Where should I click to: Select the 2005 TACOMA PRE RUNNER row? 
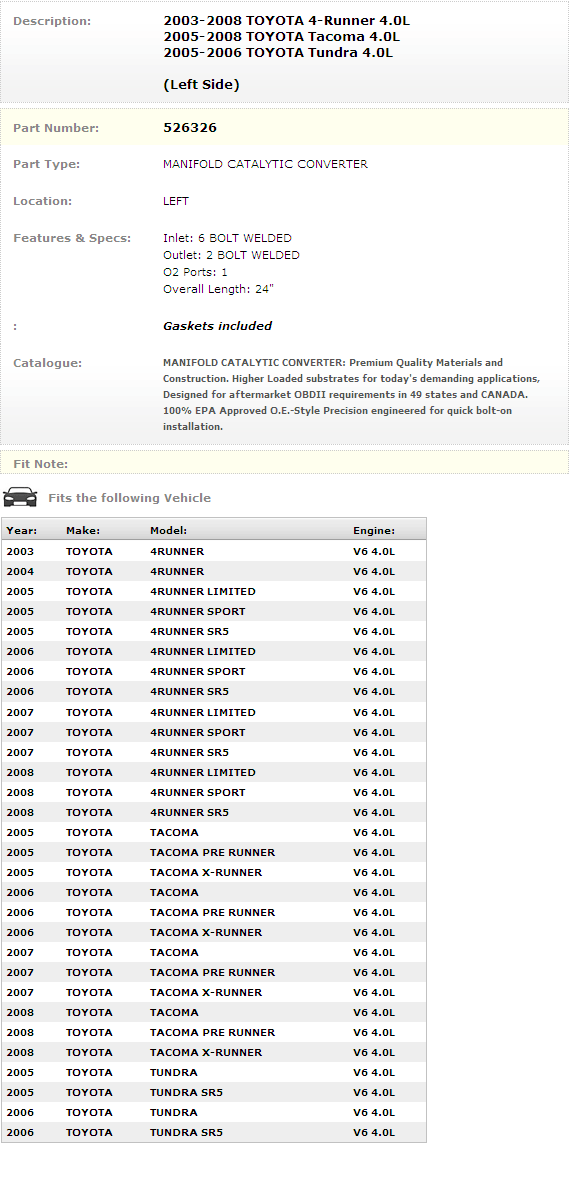tap(214, 852)
